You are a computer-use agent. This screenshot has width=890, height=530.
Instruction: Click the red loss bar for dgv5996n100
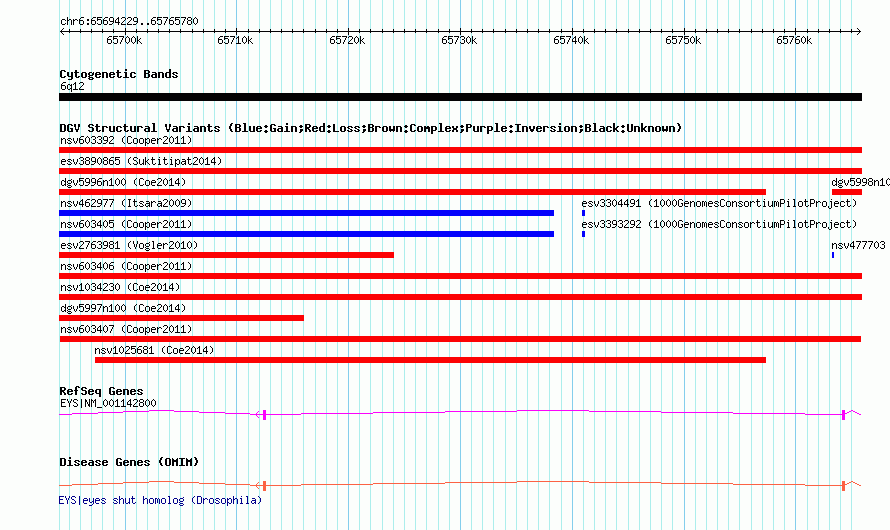tap(413, 192)
